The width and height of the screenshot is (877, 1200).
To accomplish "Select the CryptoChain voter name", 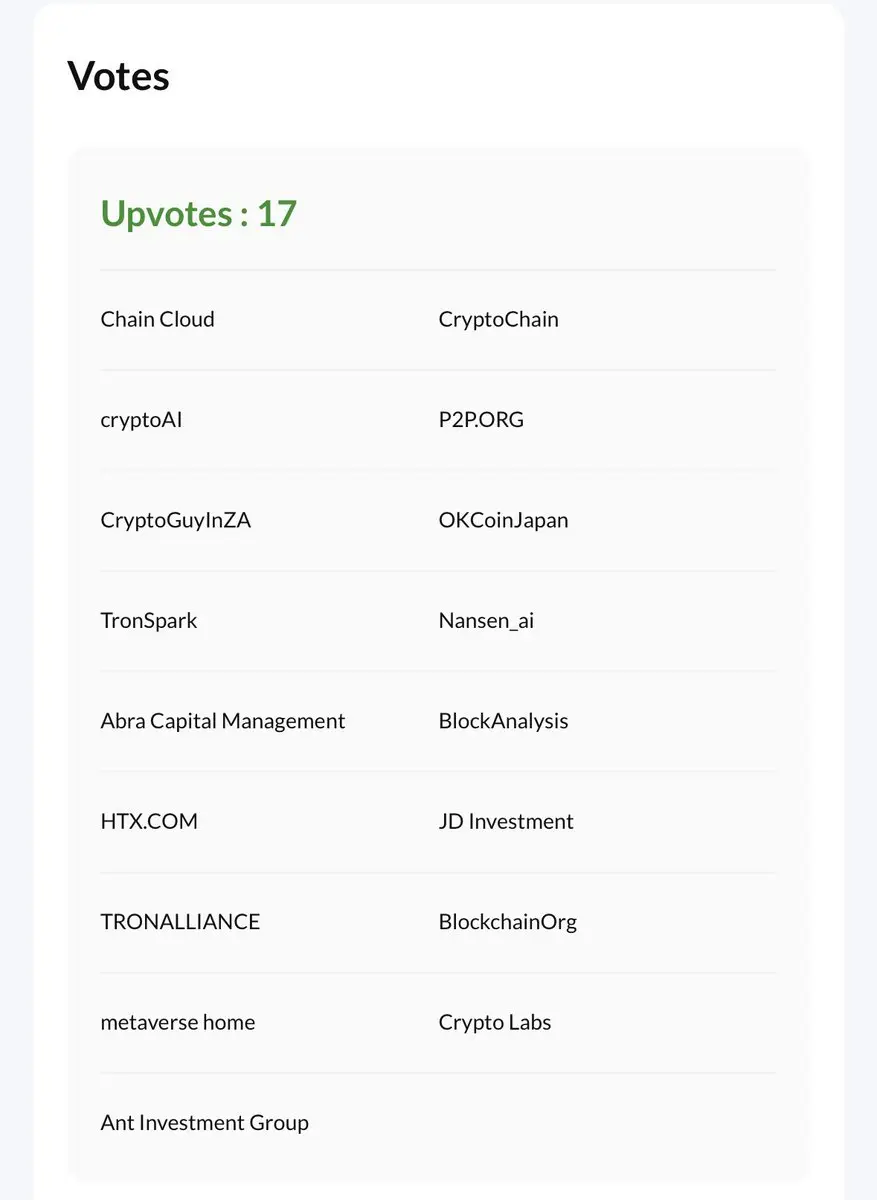I will click(x=498, y=320).
